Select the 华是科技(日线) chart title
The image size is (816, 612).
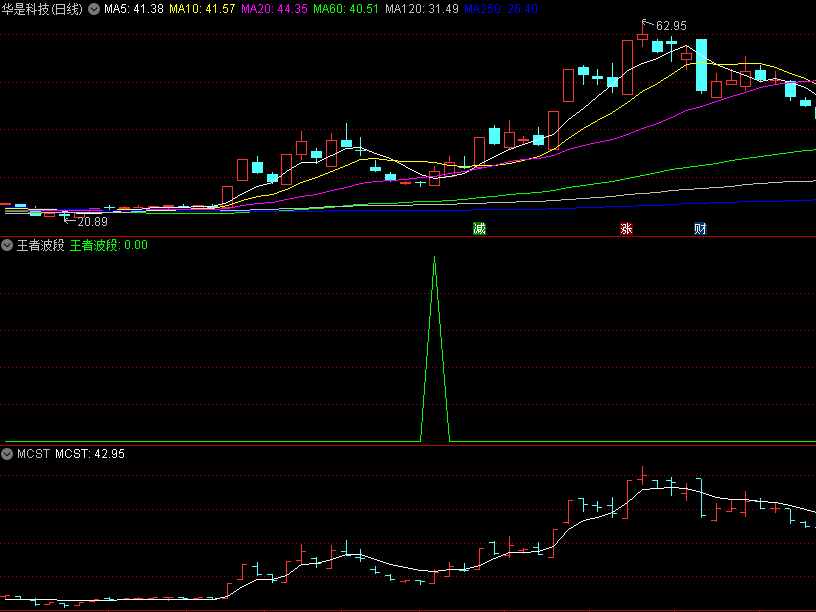click(x=42, y=9)
